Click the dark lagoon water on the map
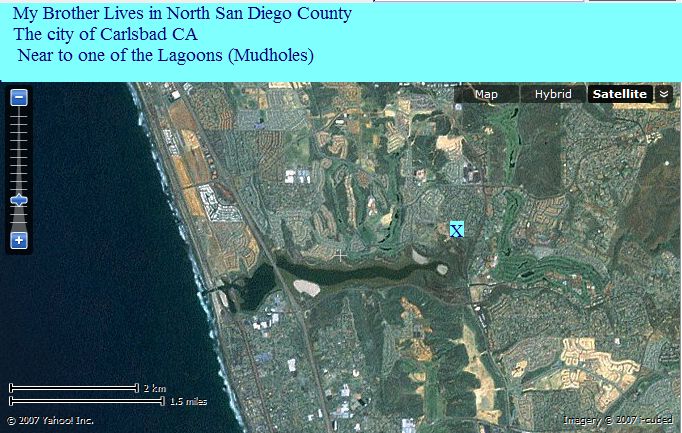 [x=357, y=275]
